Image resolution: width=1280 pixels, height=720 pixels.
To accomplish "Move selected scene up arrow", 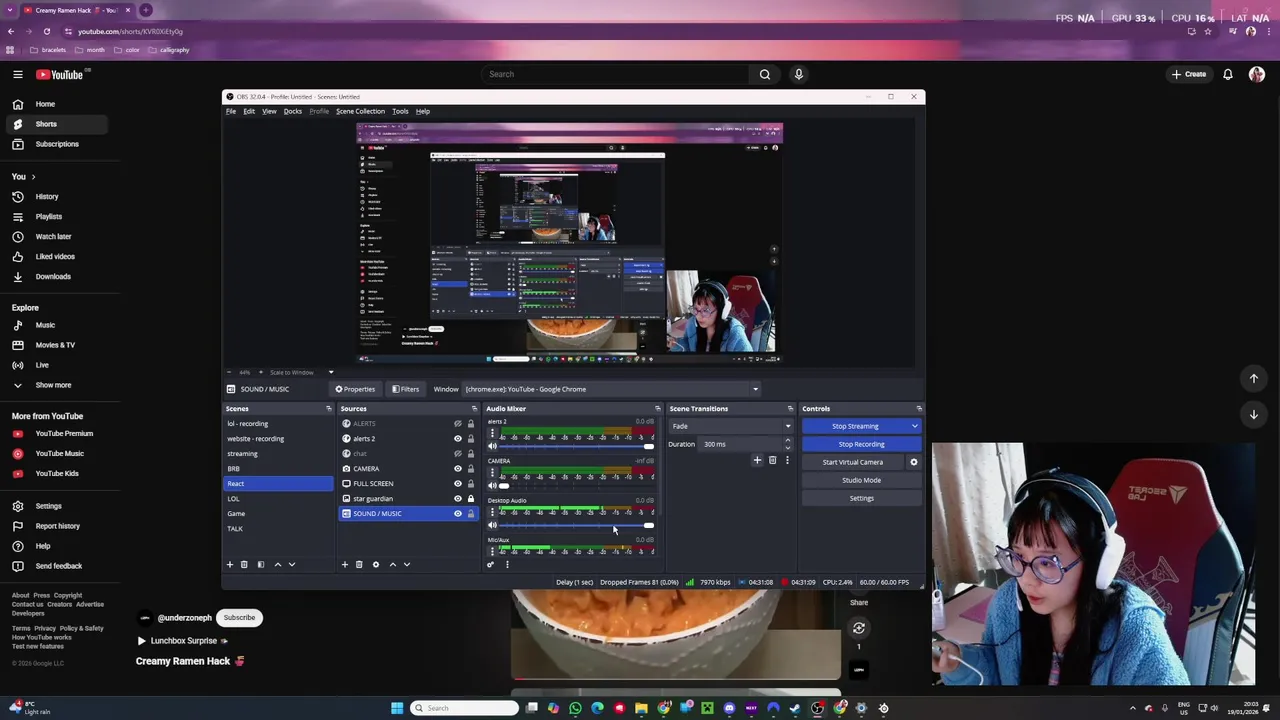I will tap(278, 564).
